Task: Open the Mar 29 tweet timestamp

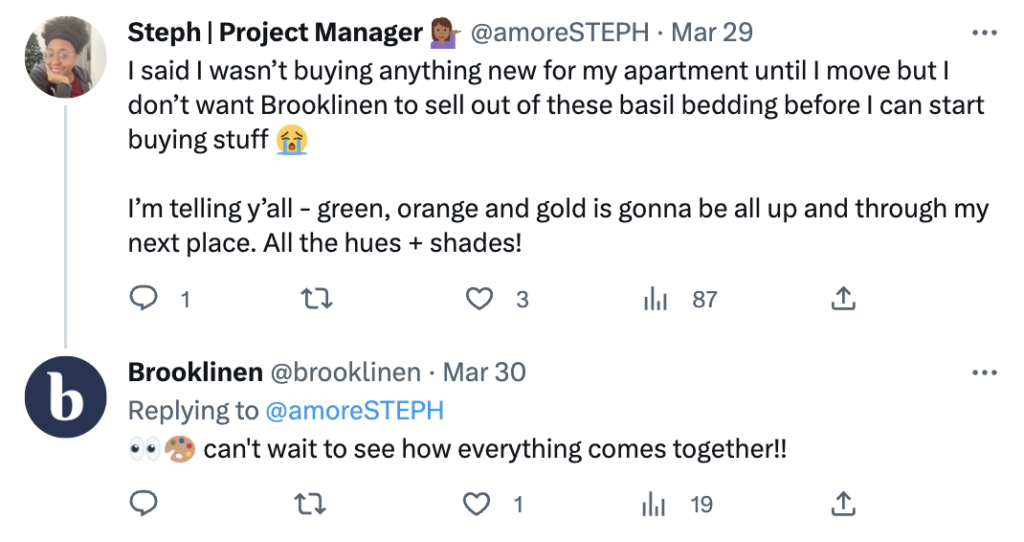Action: tap(711, 33)
